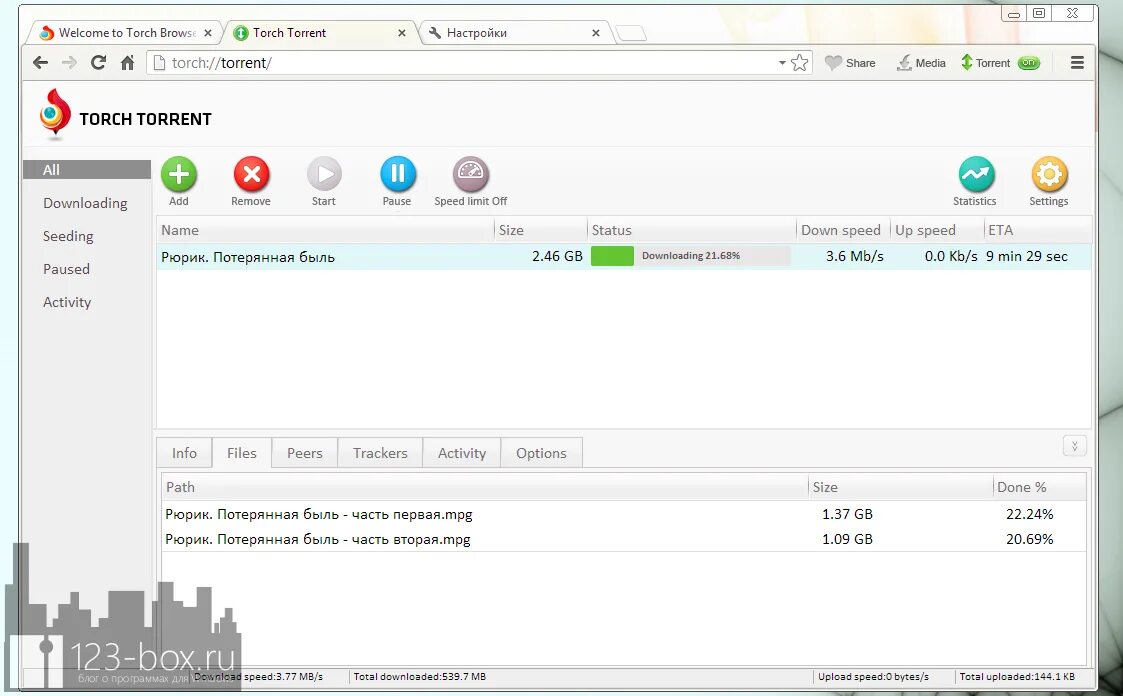Reload the page with refresh icon
Image resolution: width=1123 pixels, height=696 pixels.
(98, 63)
